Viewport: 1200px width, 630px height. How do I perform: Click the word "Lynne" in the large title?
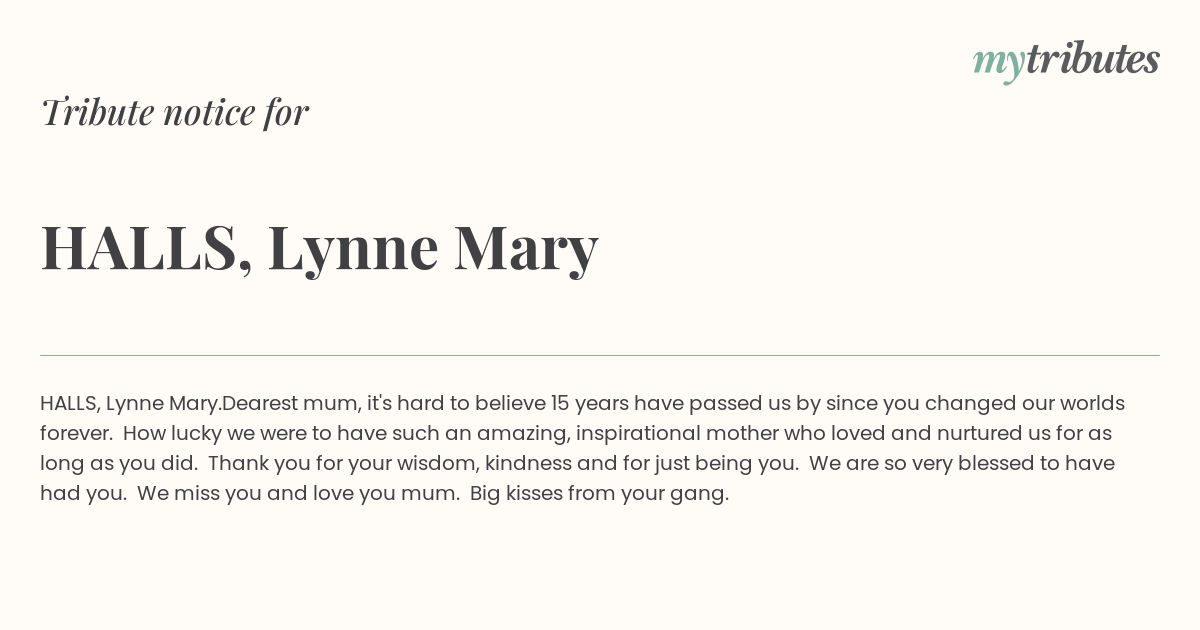coord(353,250)
